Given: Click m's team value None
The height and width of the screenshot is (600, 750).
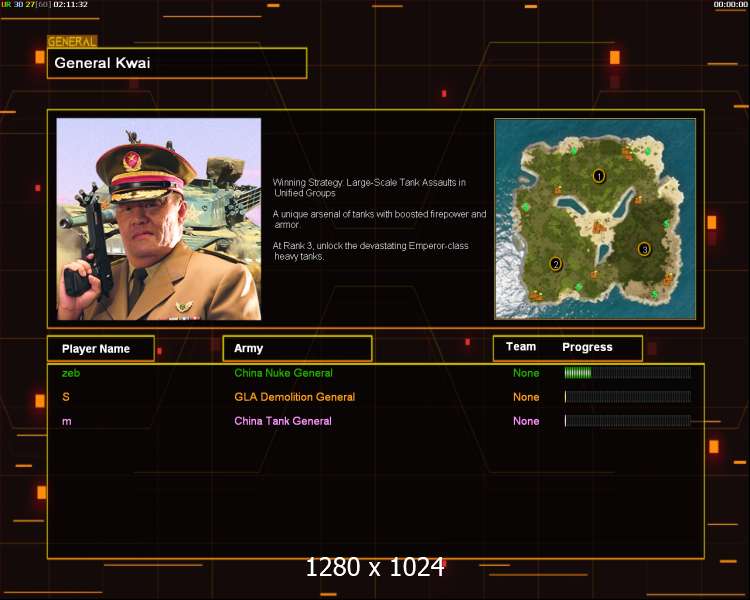Looking at the screenshot, I should [526, 421].
